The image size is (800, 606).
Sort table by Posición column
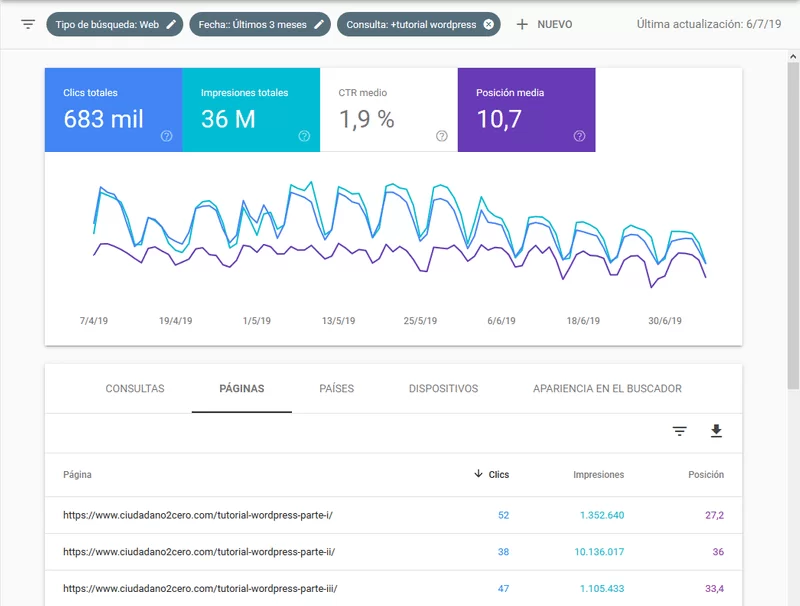click(706, 474)
